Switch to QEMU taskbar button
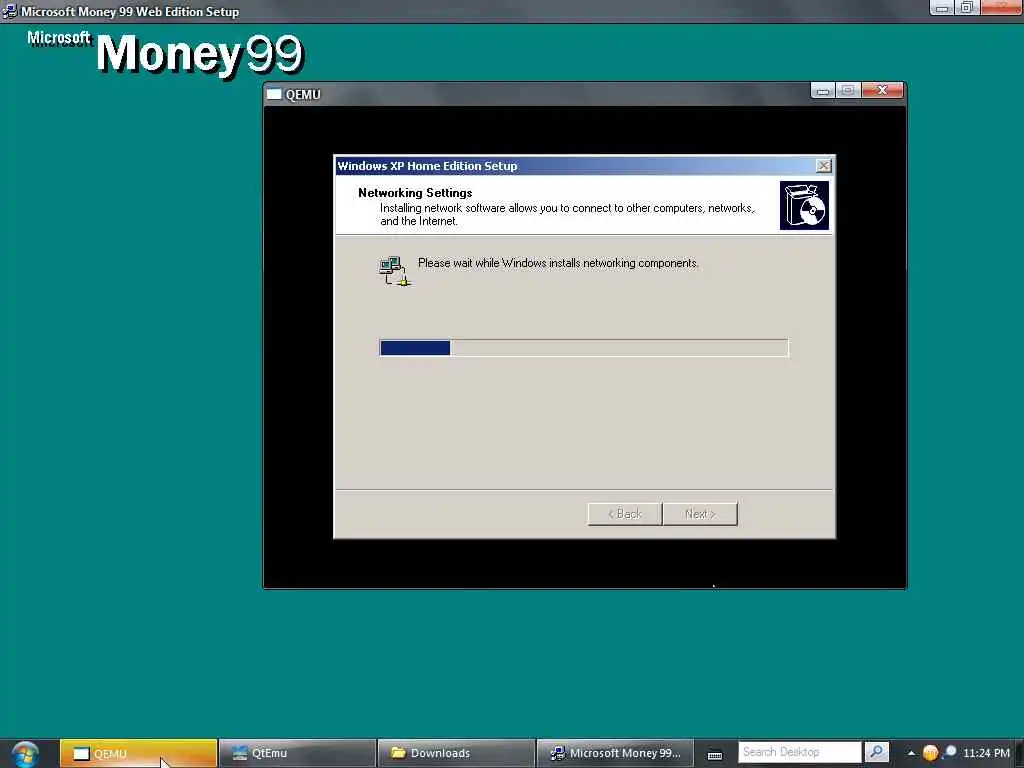This screenshot has width=1024, height=768. point(138,753)
